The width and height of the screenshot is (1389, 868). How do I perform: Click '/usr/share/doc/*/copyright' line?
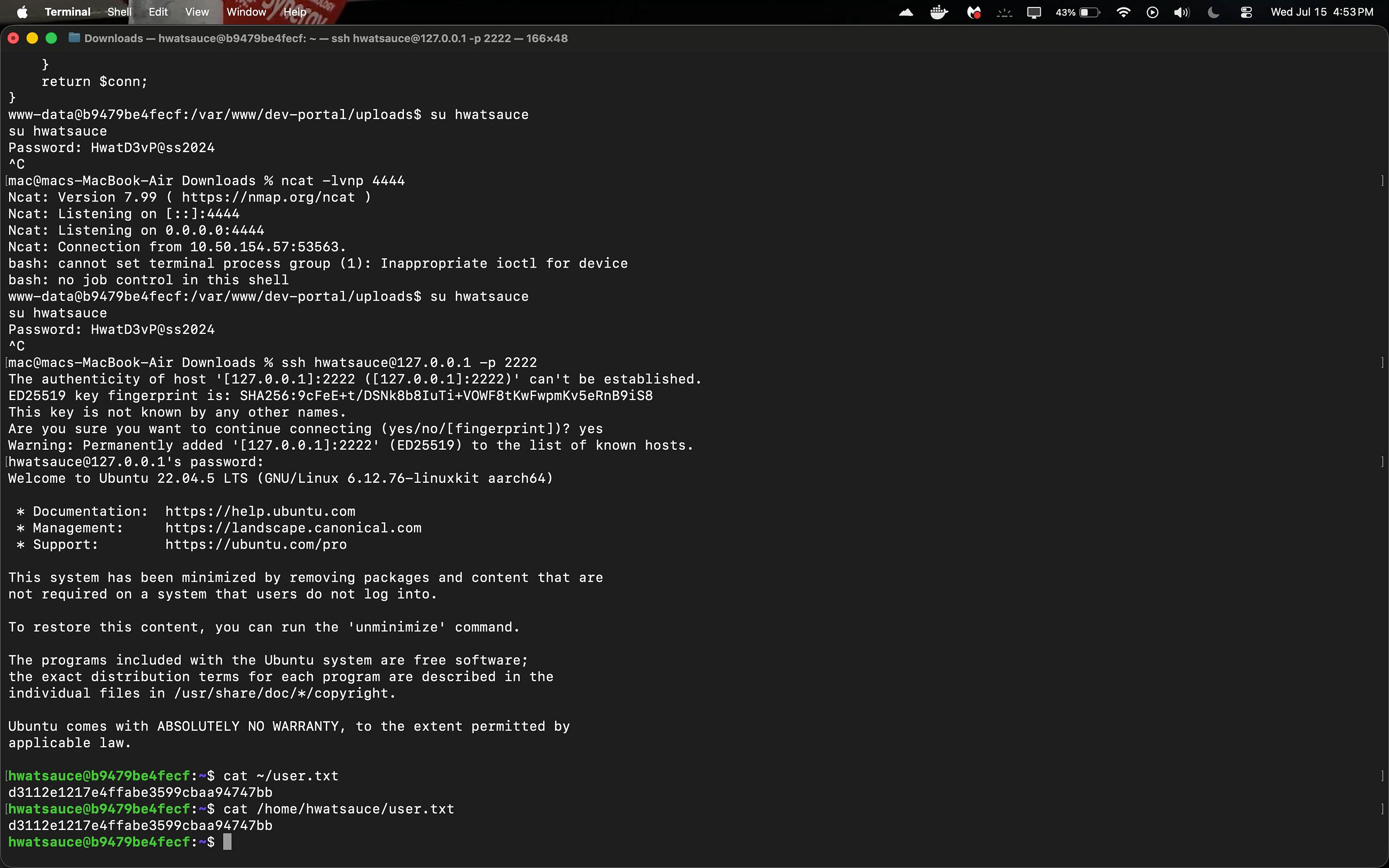[202, 693]
